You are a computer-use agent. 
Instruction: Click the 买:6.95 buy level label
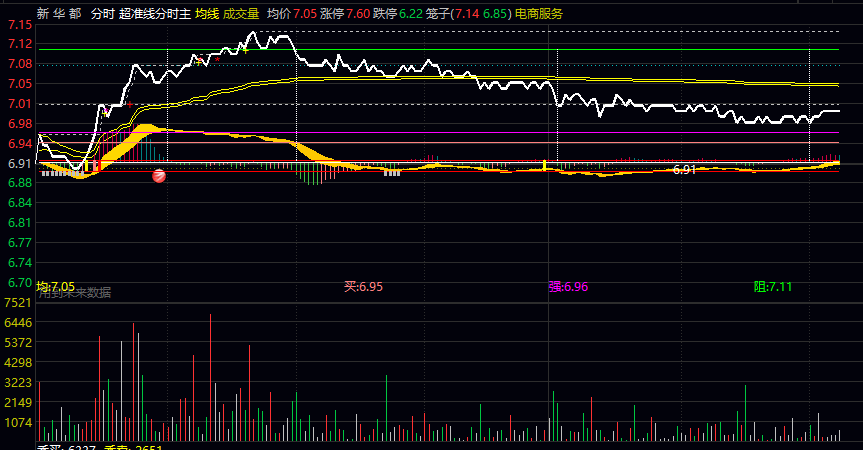[363, 287]
